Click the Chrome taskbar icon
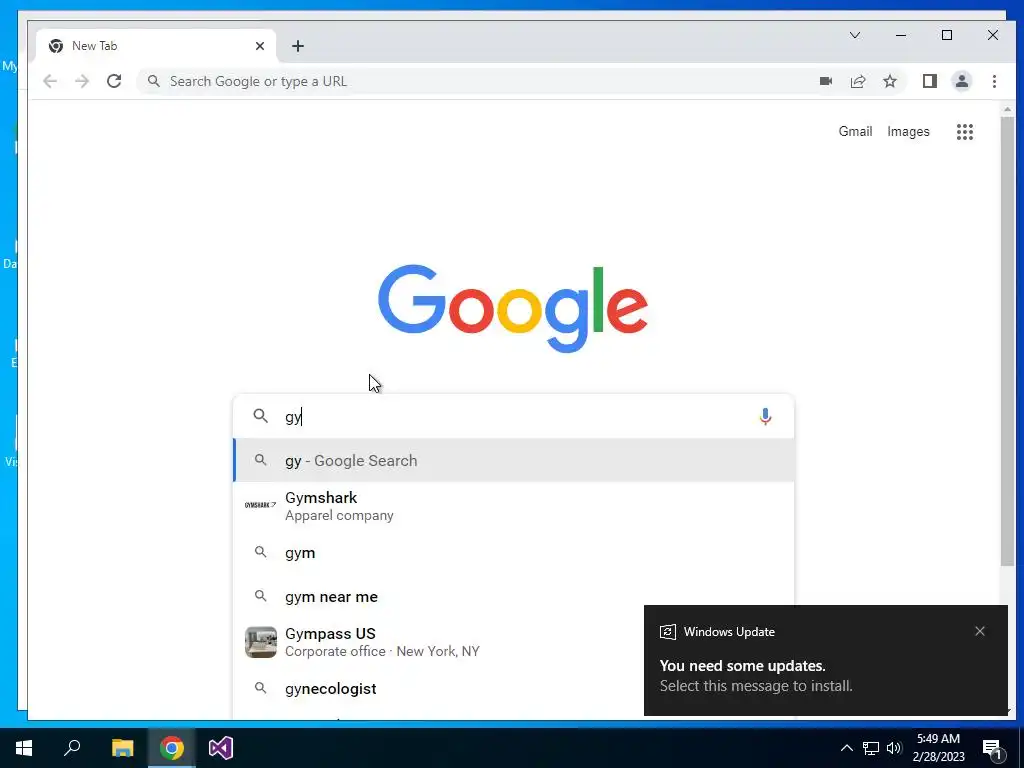 [x=172, y=748]
